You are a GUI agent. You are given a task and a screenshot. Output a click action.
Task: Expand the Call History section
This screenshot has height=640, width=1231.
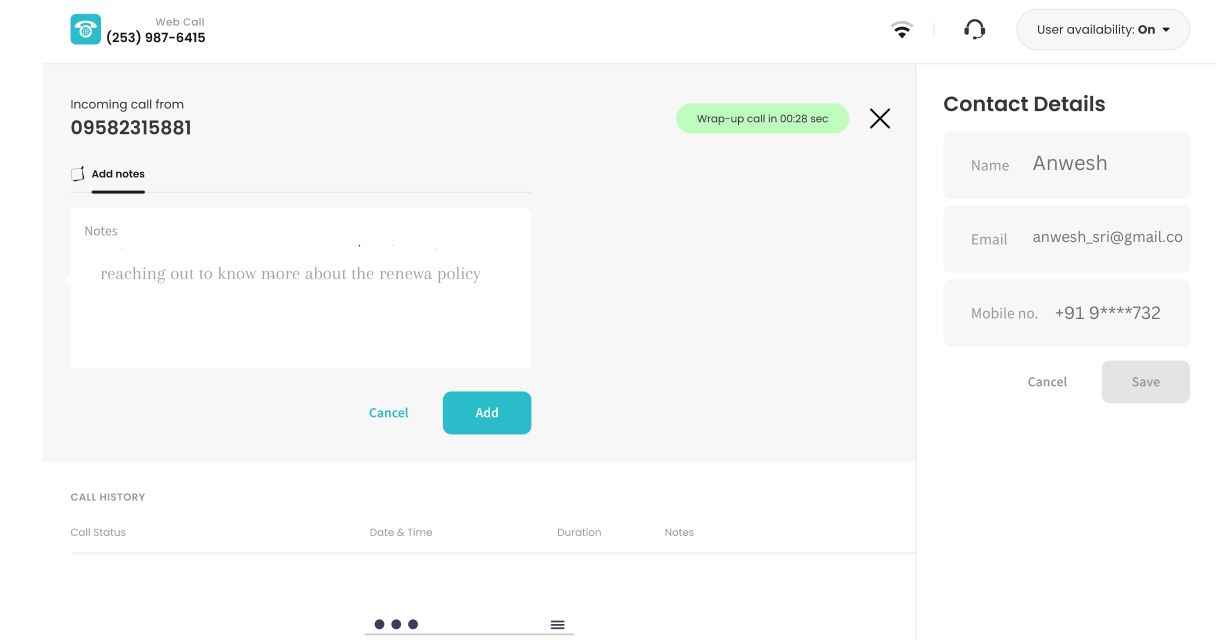tap(106, 496)
